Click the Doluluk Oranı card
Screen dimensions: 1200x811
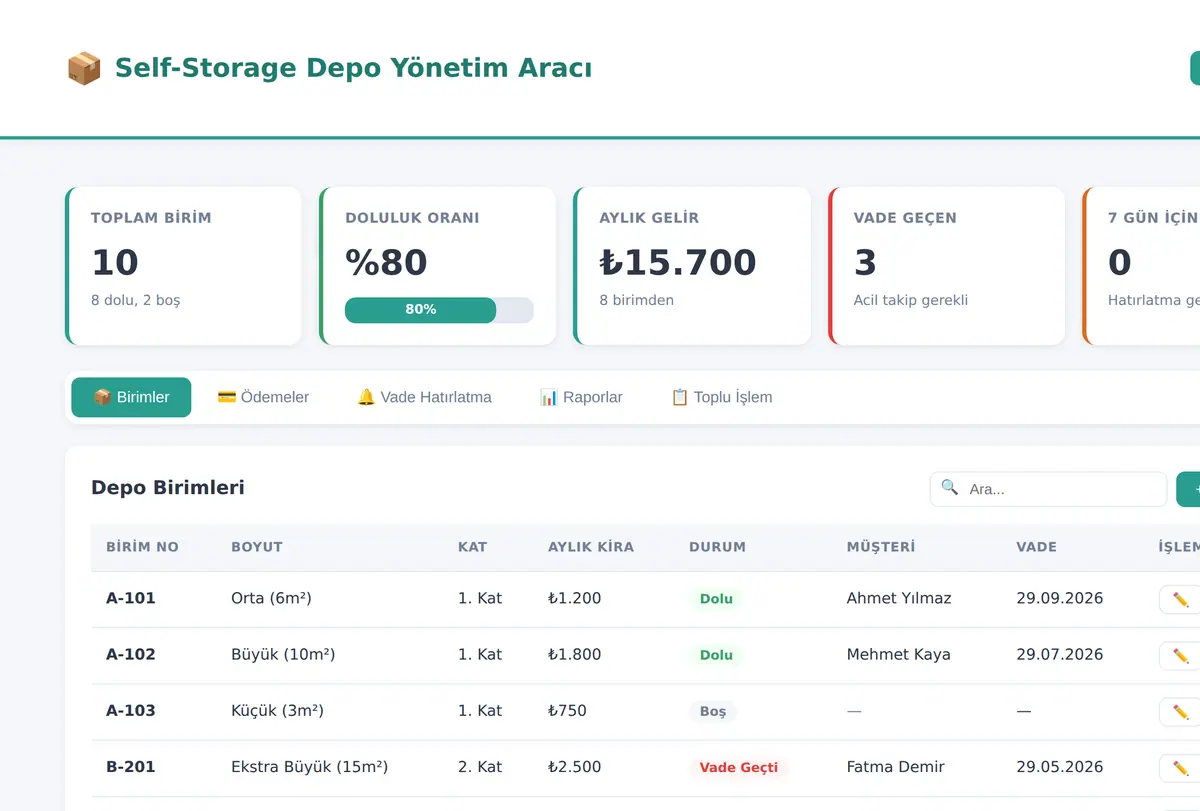pos(437,266)
